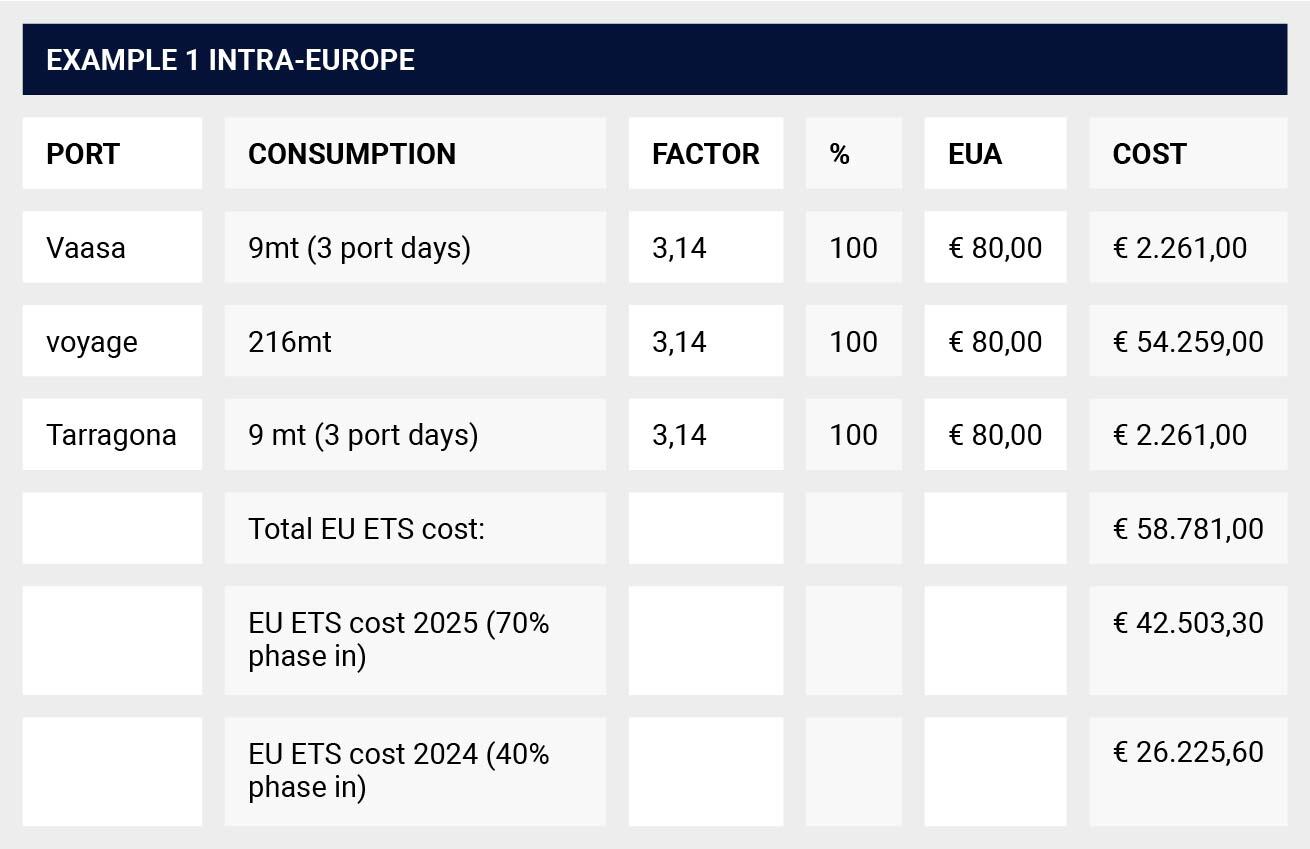This screenshot has height=849, width=1310.
Task: Select Tarragona's € 2.261,00 cost cell
Action: point(1188,434)
